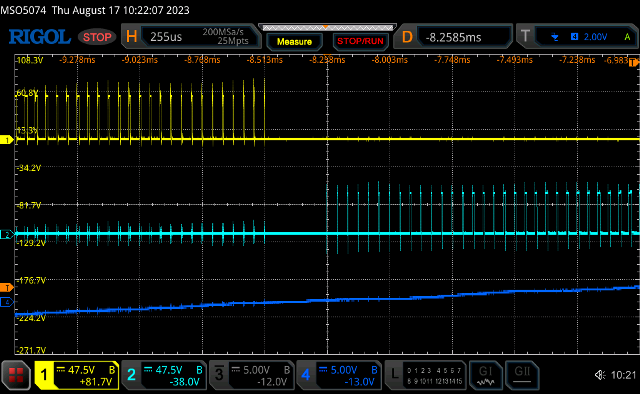This screenshot has width=640, height=394.
Task: Click the 10:21 clock display
Action: coord(623,375)
